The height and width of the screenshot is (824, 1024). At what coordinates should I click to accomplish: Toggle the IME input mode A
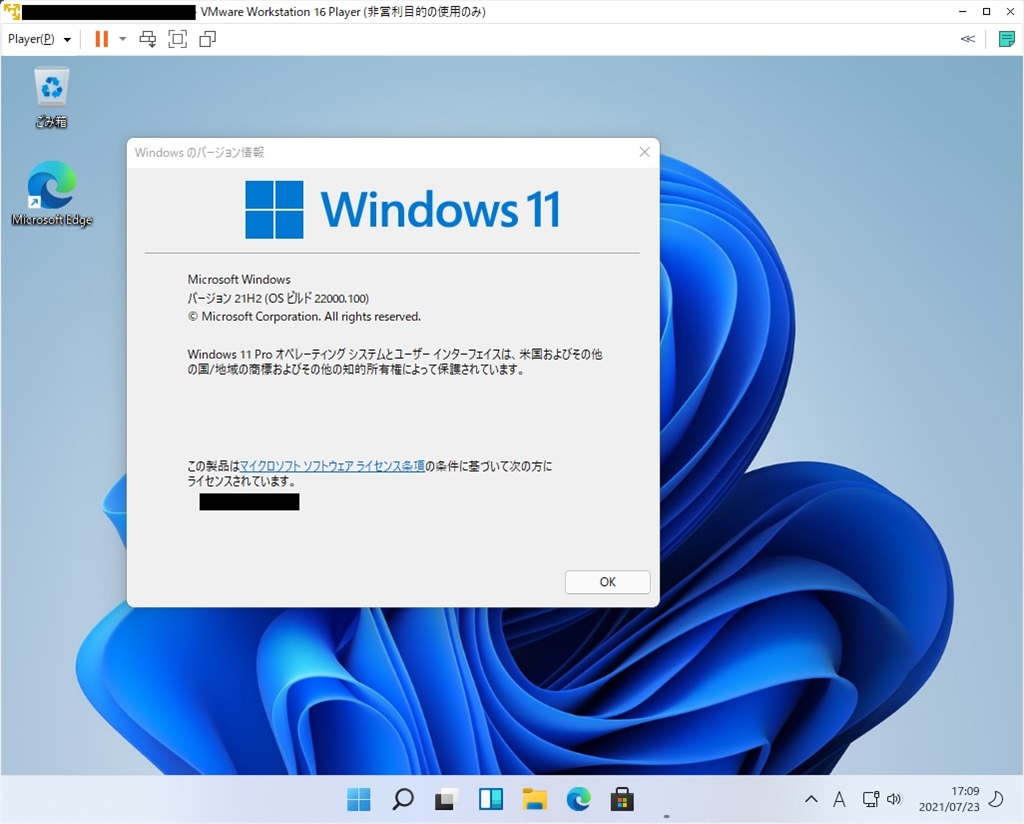click(839, 799)
